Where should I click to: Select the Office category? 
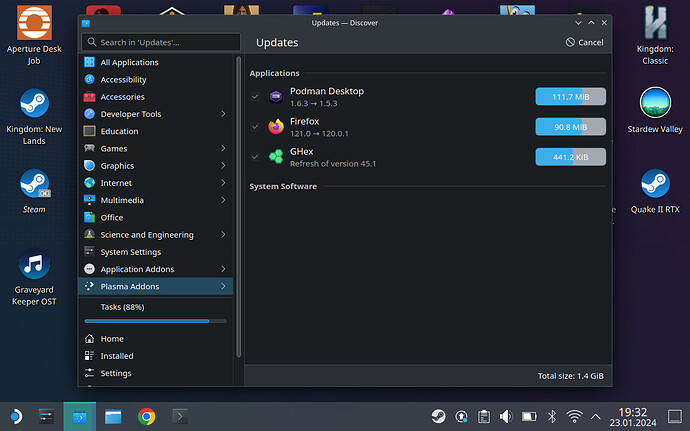[x=156, y=217]
